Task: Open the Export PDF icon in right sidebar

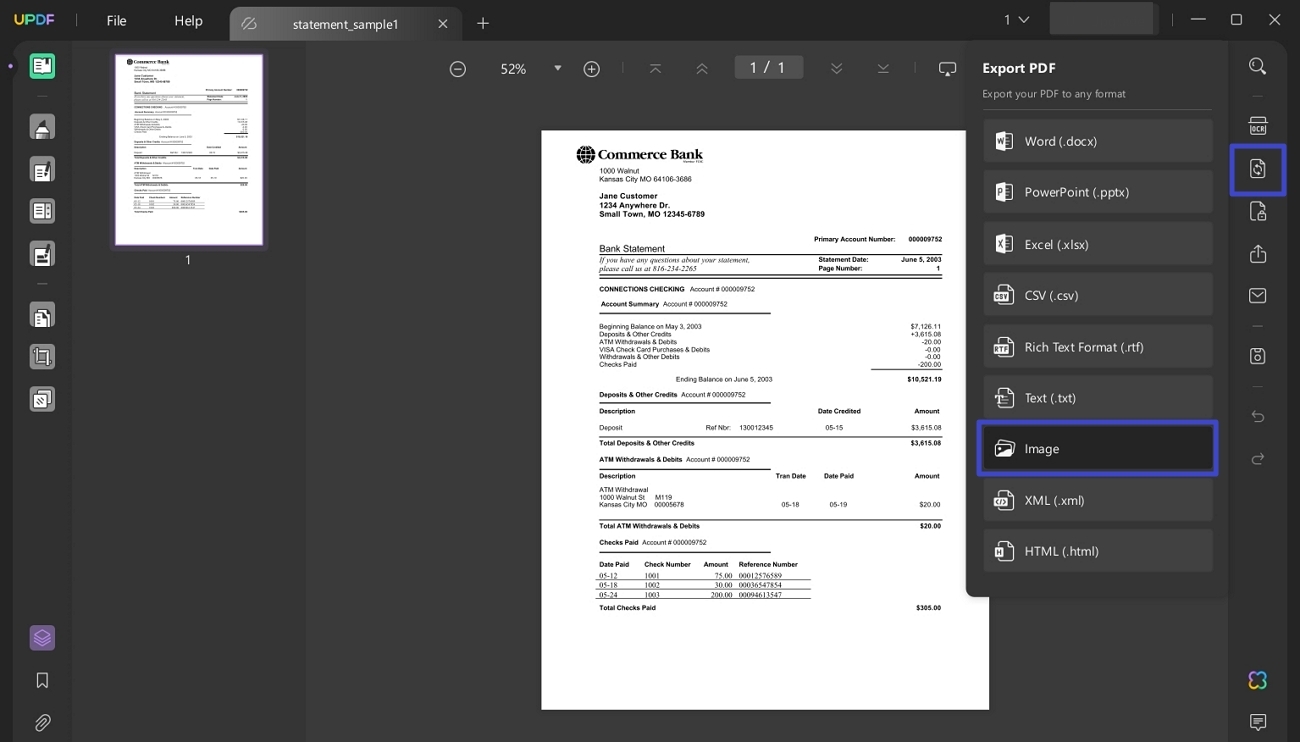Action: click(x=1257, y=169)
